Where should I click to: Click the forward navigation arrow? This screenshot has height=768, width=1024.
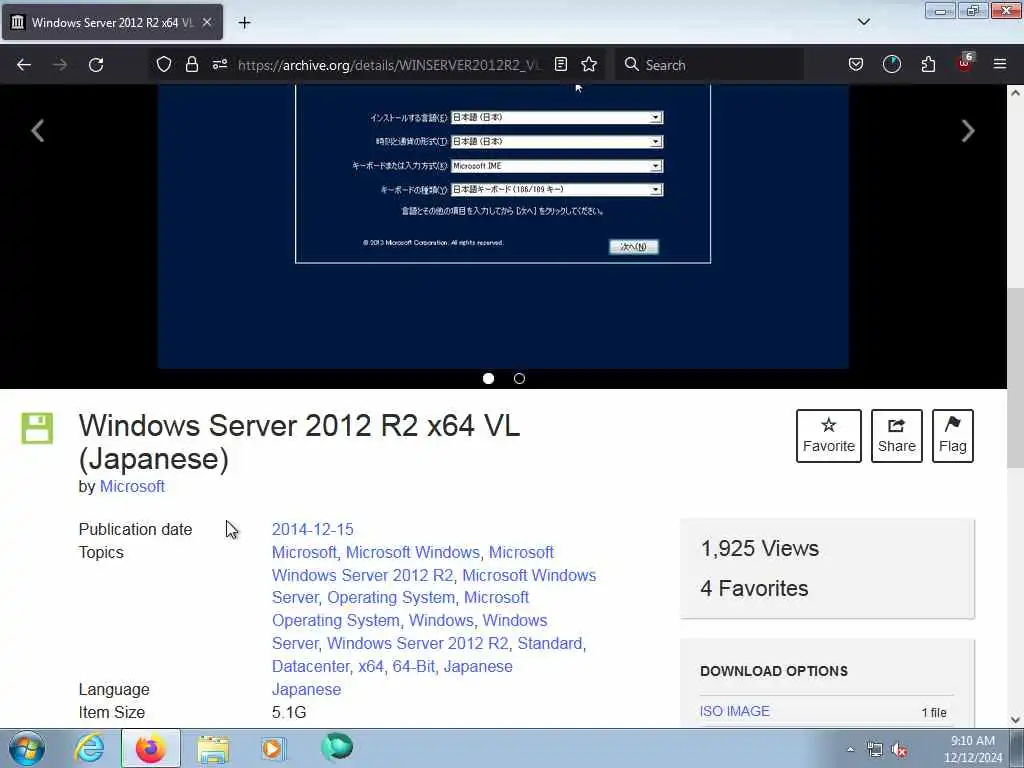60,65
